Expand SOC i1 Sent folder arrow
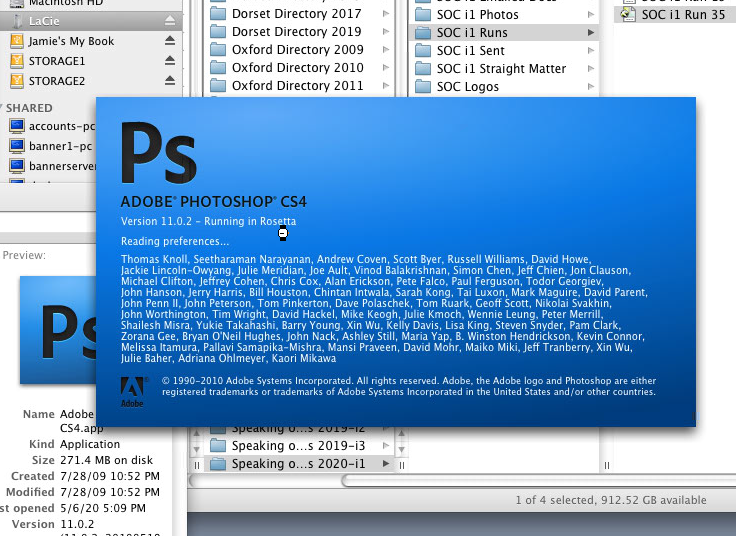Image resolution: width=736 pixels, height=536 pixels. click(591, 51)
